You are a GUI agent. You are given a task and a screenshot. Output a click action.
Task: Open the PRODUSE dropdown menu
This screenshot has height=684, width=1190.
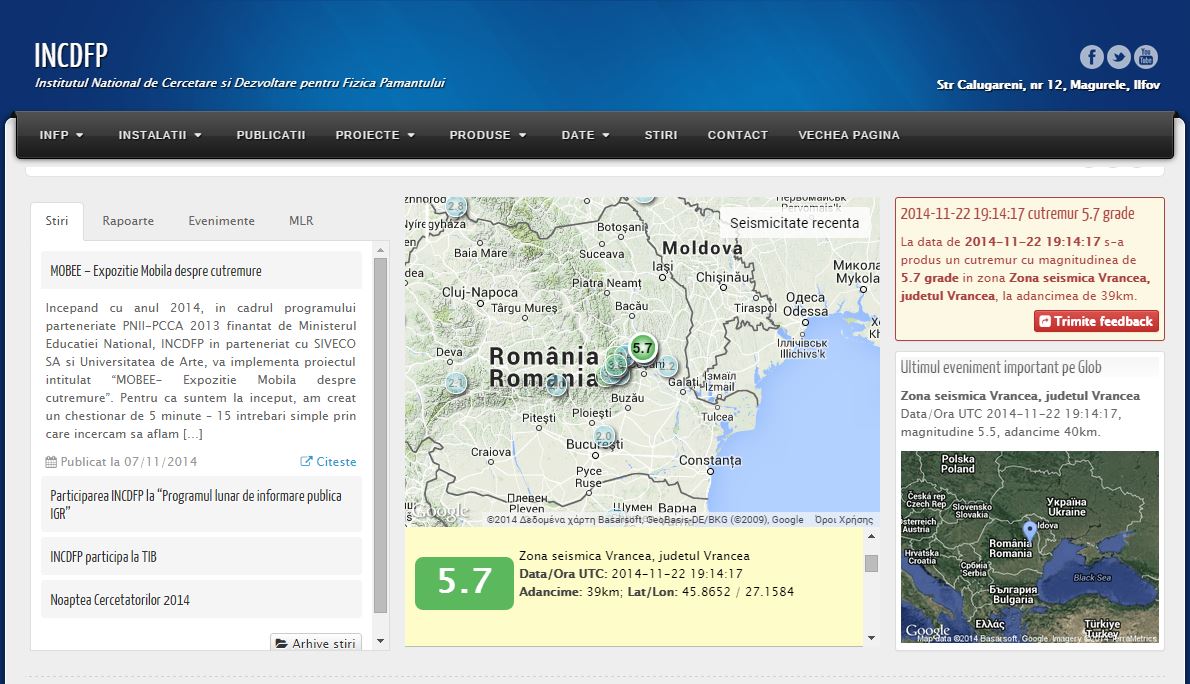(x=487, y=135)
